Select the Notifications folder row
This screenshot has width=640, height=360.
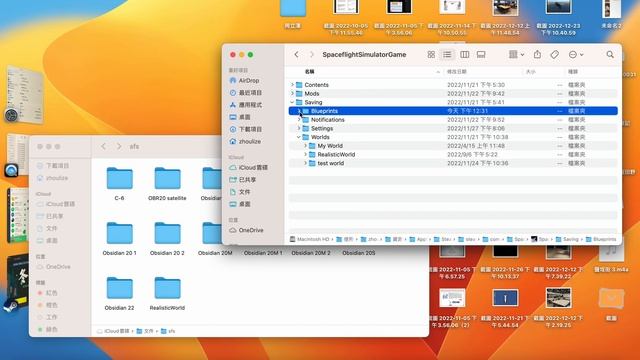[453, 120]
